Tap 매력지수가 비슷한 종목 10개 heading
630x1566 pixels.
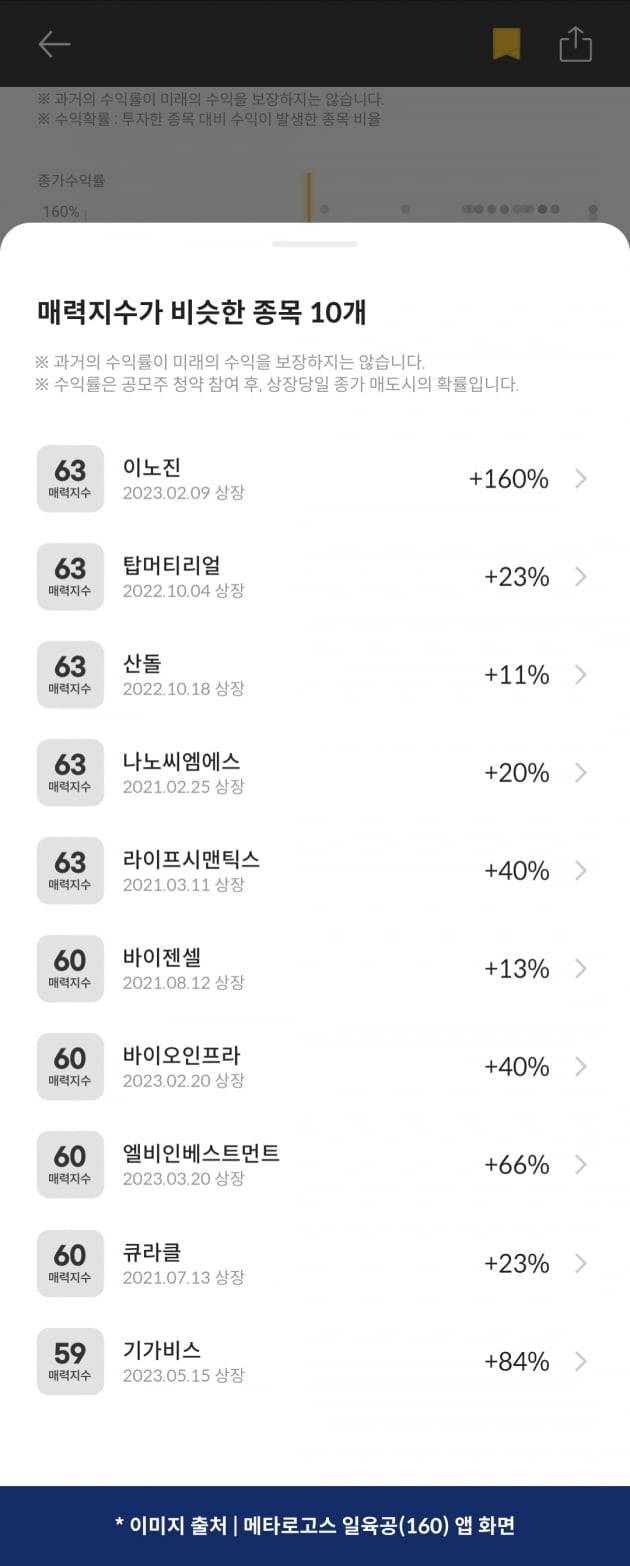[202, 312]
